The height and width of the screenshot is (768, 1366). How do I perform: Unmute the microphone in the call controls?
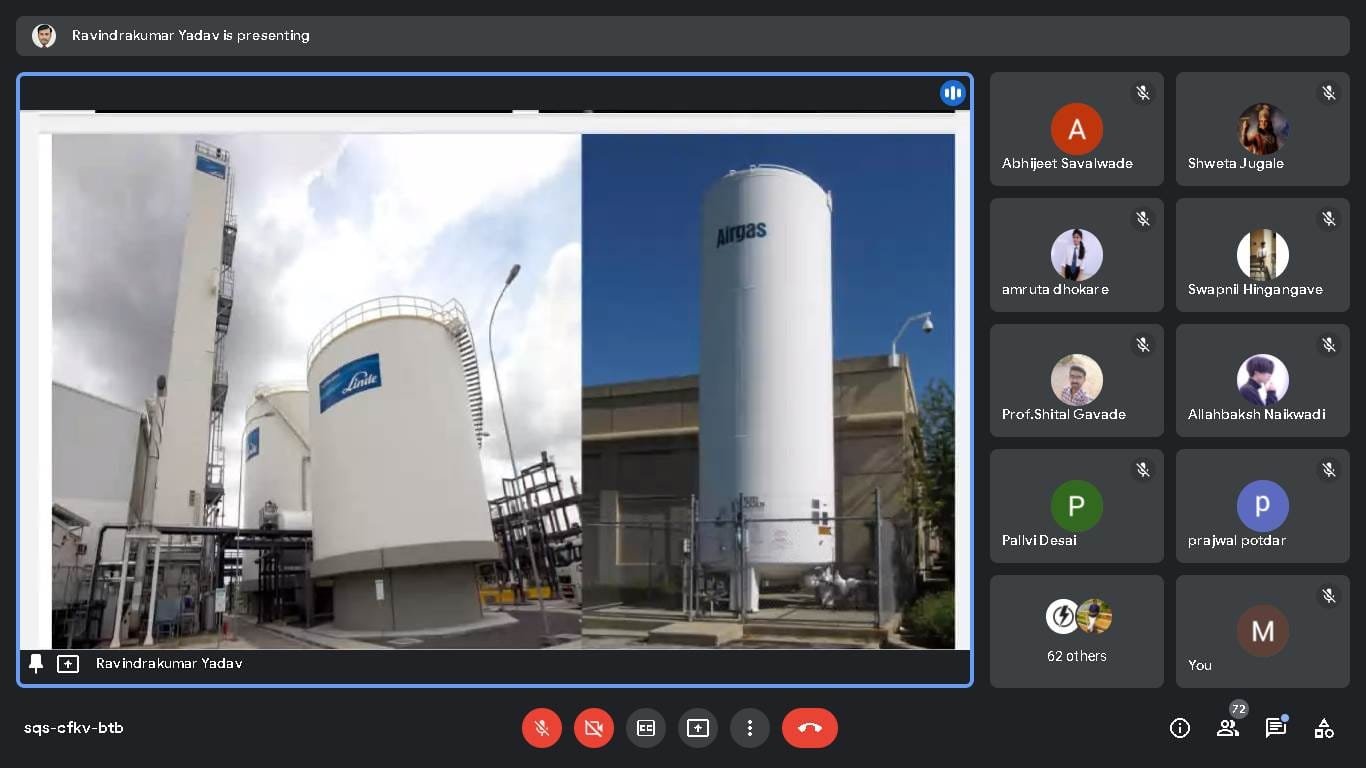point(542,728)
